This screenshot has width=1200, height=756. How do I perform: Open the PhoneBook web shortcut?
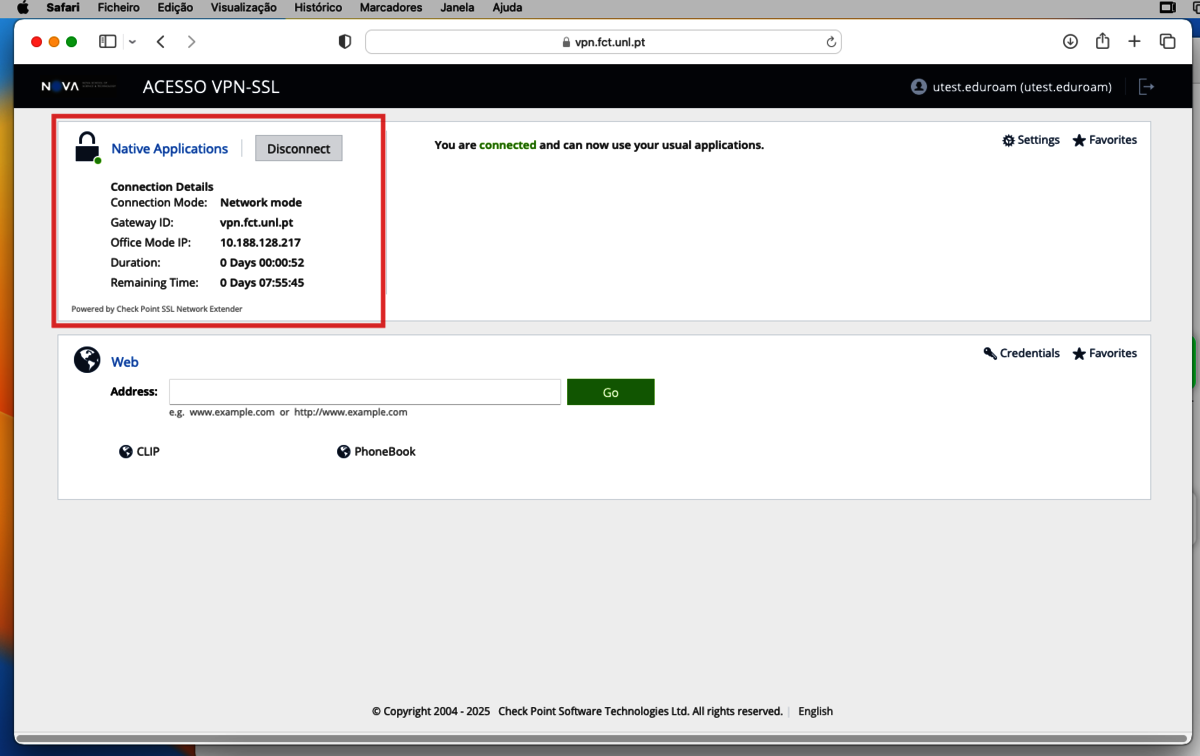click(x=377, y=452)
